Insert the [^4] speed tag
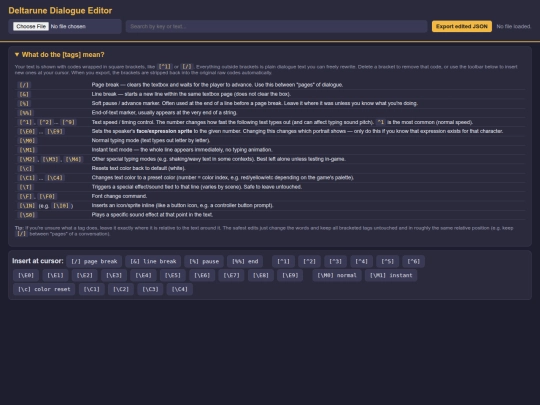 (362, 261)
